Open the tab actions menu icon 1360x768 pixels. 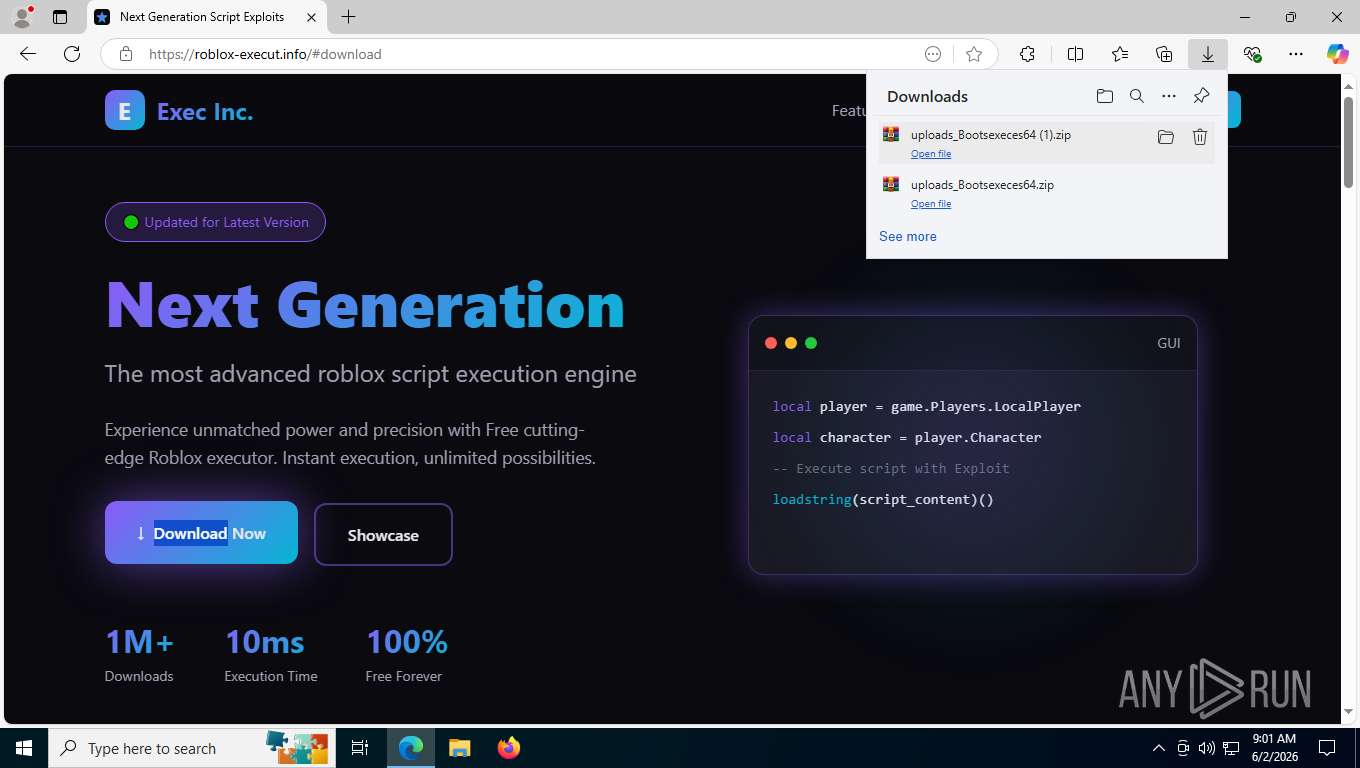(60, 17)
